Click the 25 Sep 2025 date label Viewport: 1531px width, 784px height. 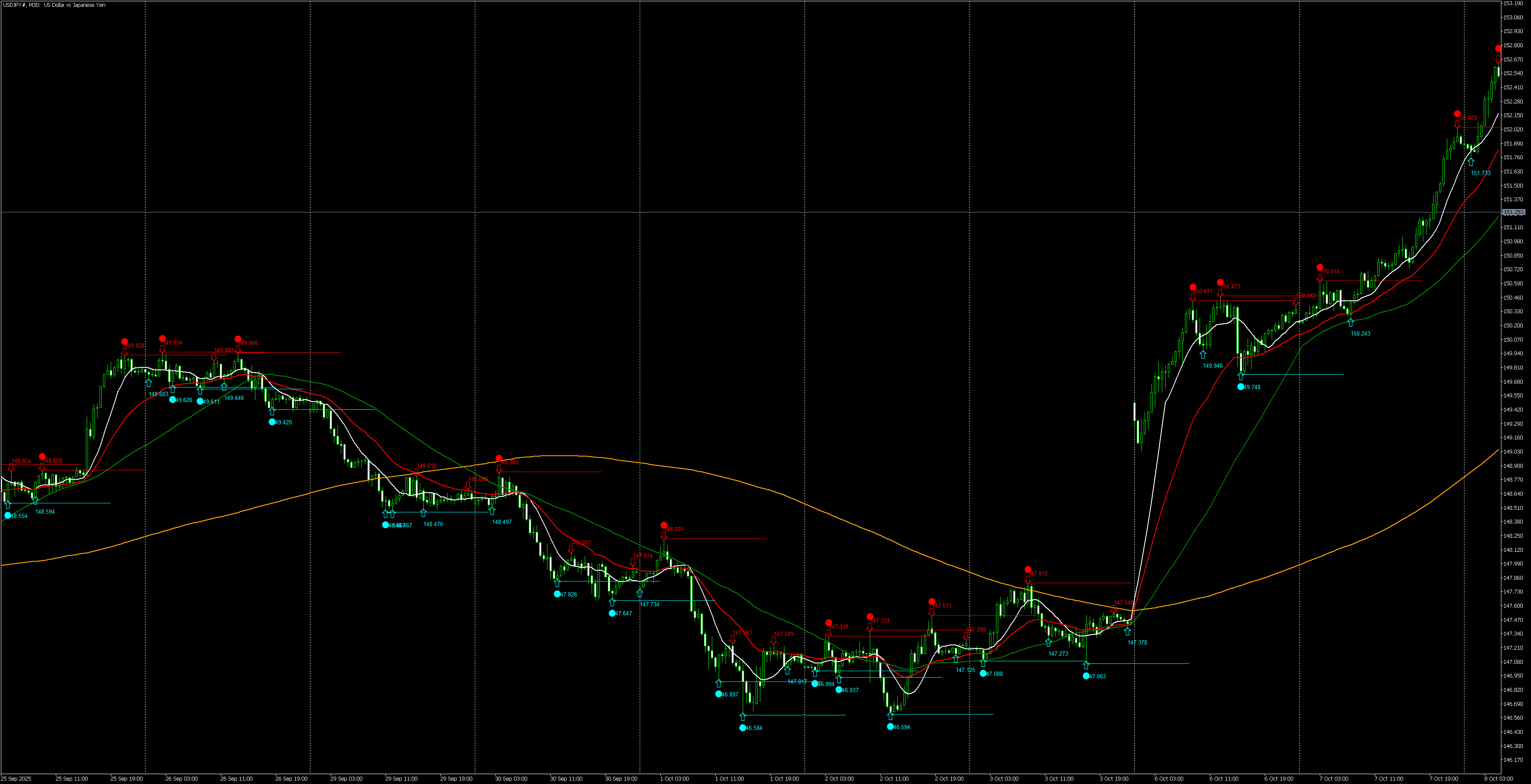coord(16,778)
